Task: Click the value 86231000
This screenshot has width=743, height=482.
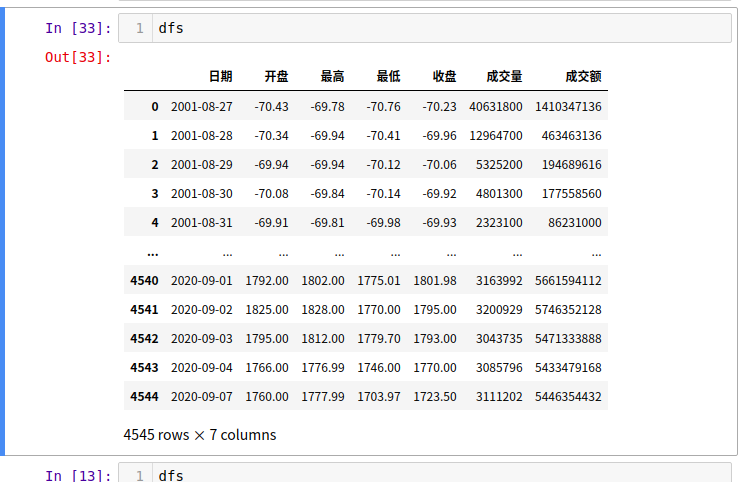Action: pos(575,222)
